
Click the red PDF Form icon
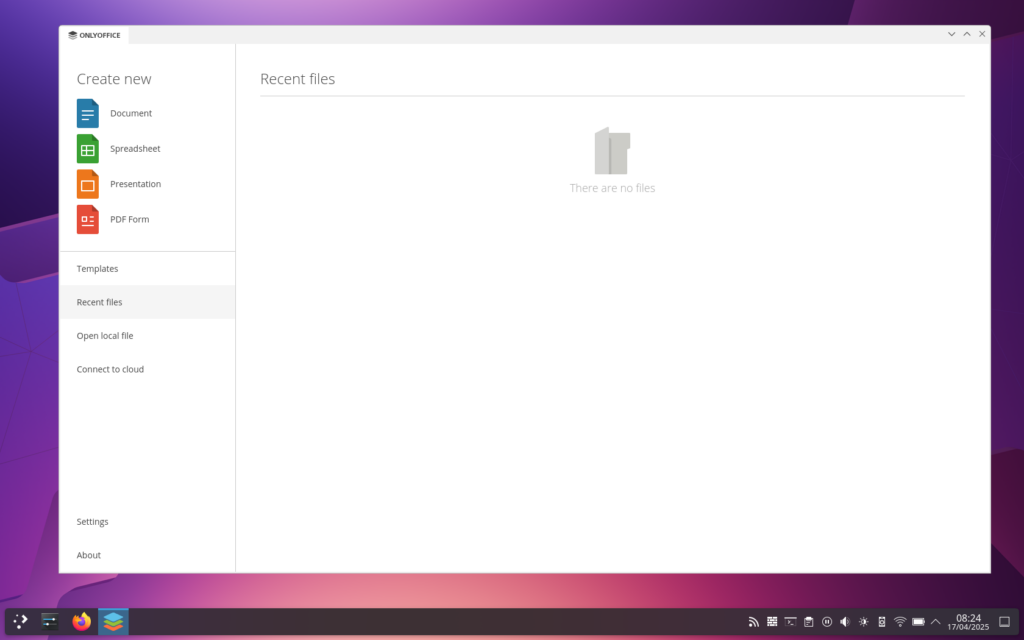tap(88, 219)
